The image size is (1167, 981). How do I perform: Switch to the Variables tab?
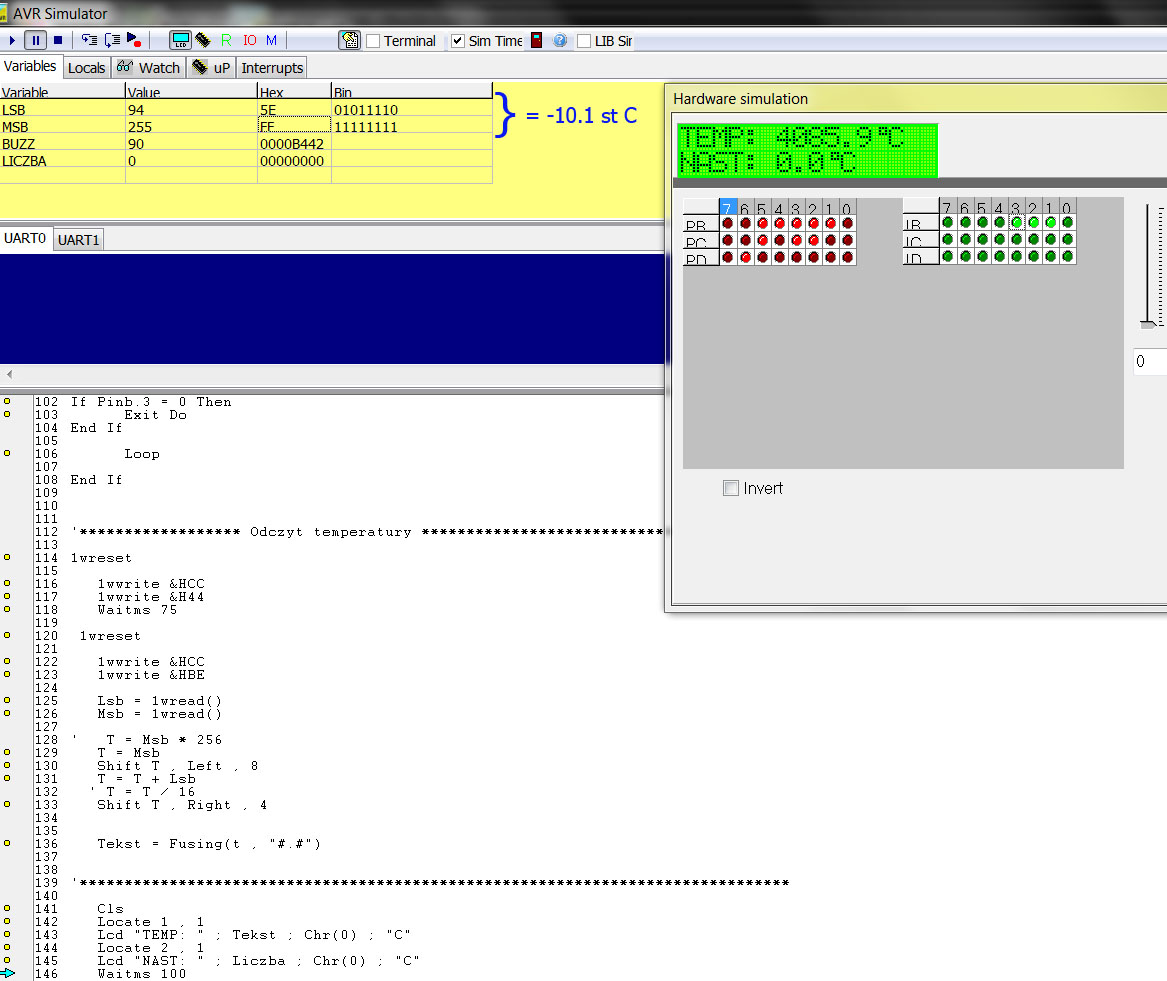(30, 66)
